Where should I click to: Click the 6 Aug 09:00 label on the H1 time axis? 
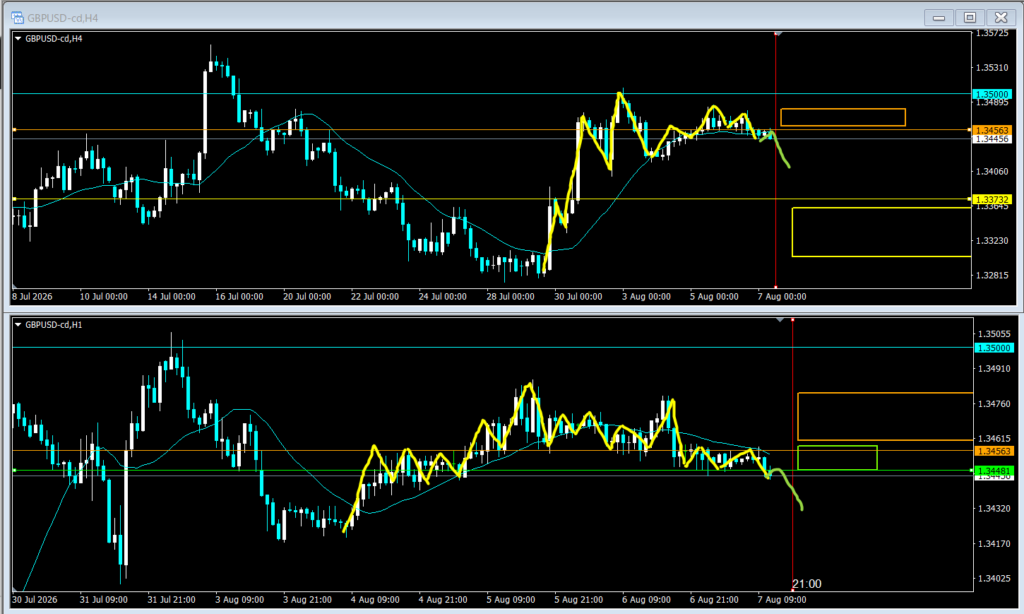click(647, 600)
